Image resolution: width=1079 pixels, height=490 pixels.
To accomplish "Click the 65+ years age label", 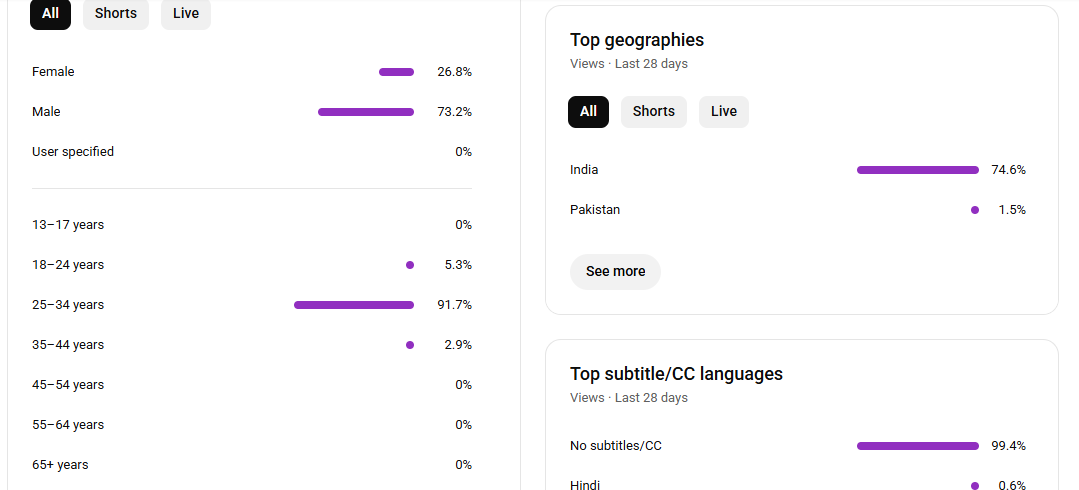I will (60, 465).
